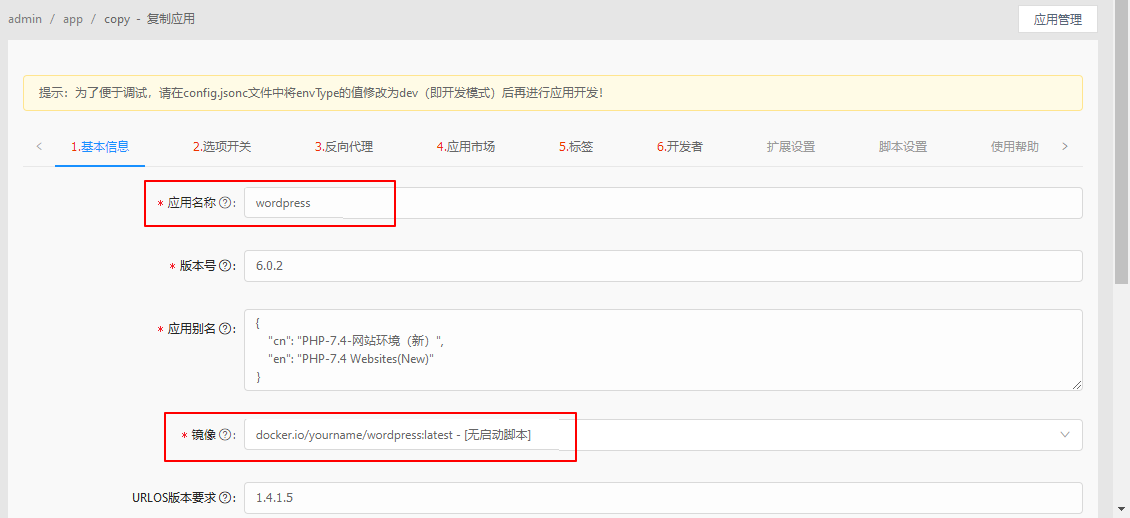1130x518 pixels.
Task: Expand the 镜像 dropdown arrow
Action: [1064, 435]
